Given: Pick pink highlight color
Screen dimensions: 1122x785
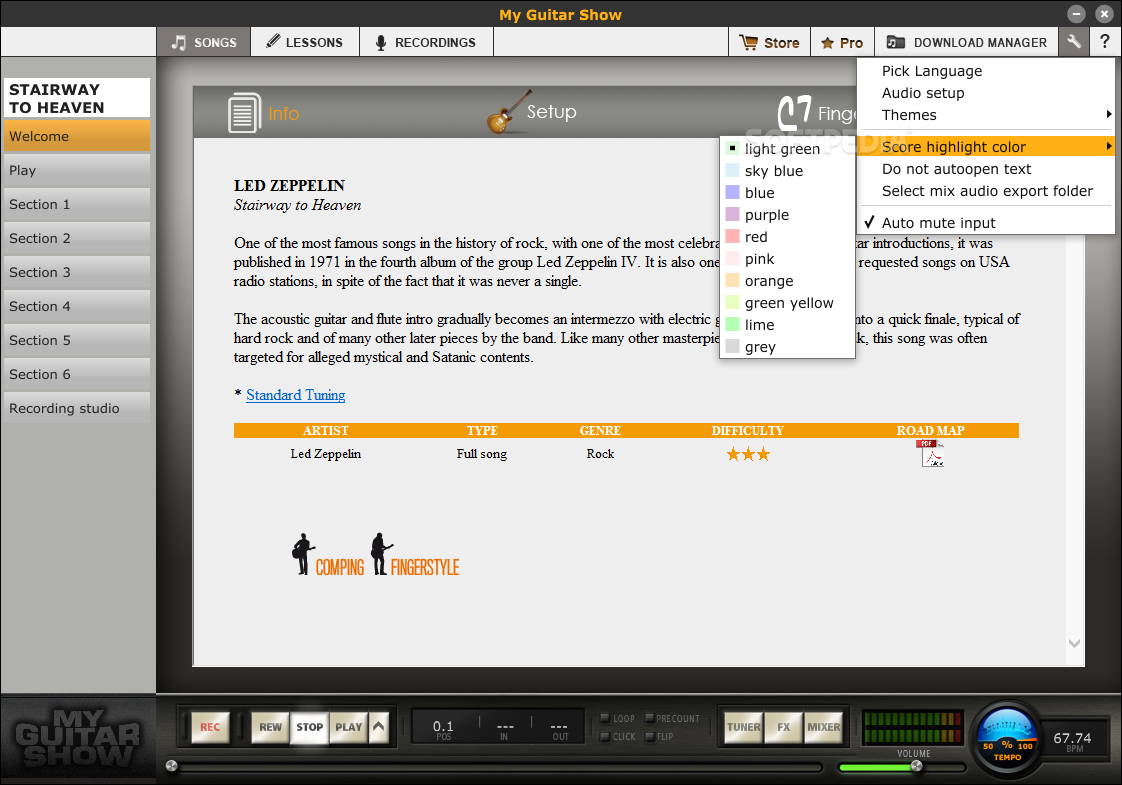Looking at the screenshot, I should click(787, 259).
